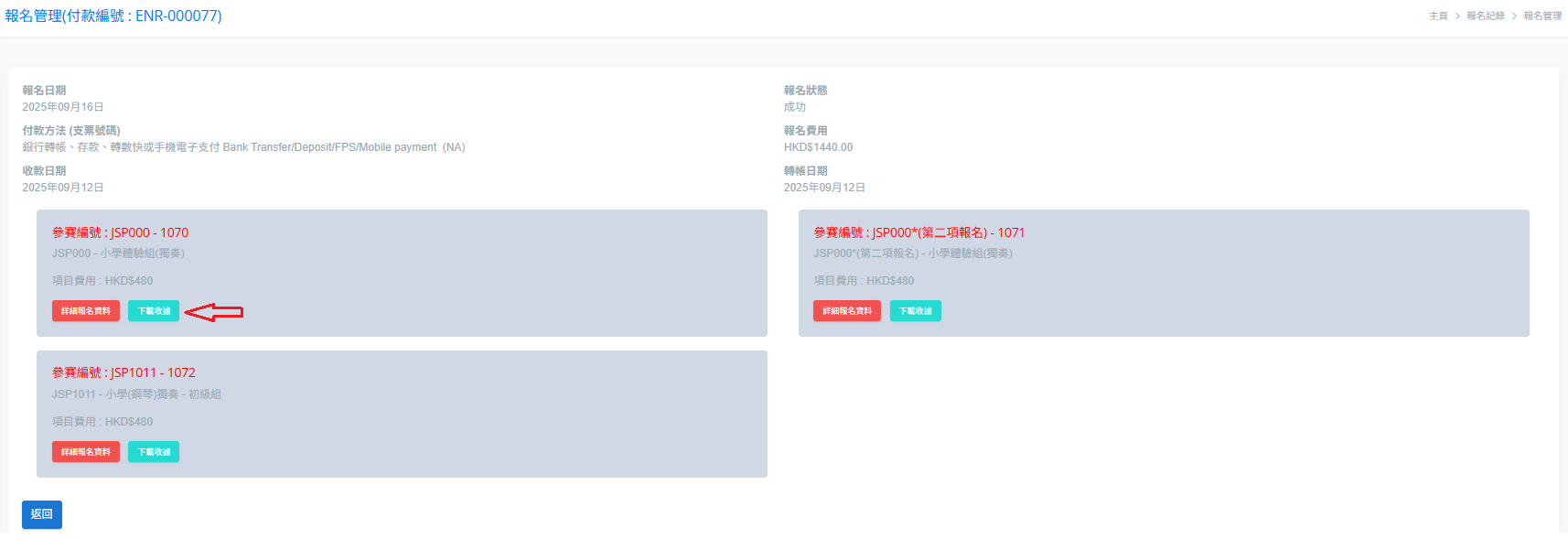
Task: Select the heading 參賽編號 : JSP1011 - 1072
Action: click(x=124, y=372)
